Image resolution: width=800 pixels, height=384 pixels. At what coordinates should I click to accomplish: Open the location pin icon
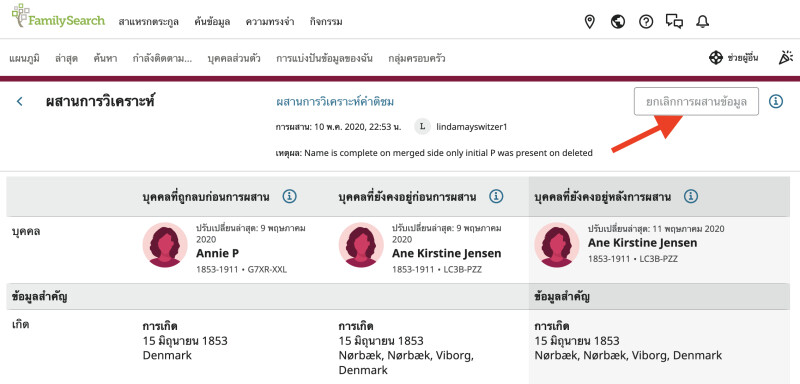click(x=589, y=21)
